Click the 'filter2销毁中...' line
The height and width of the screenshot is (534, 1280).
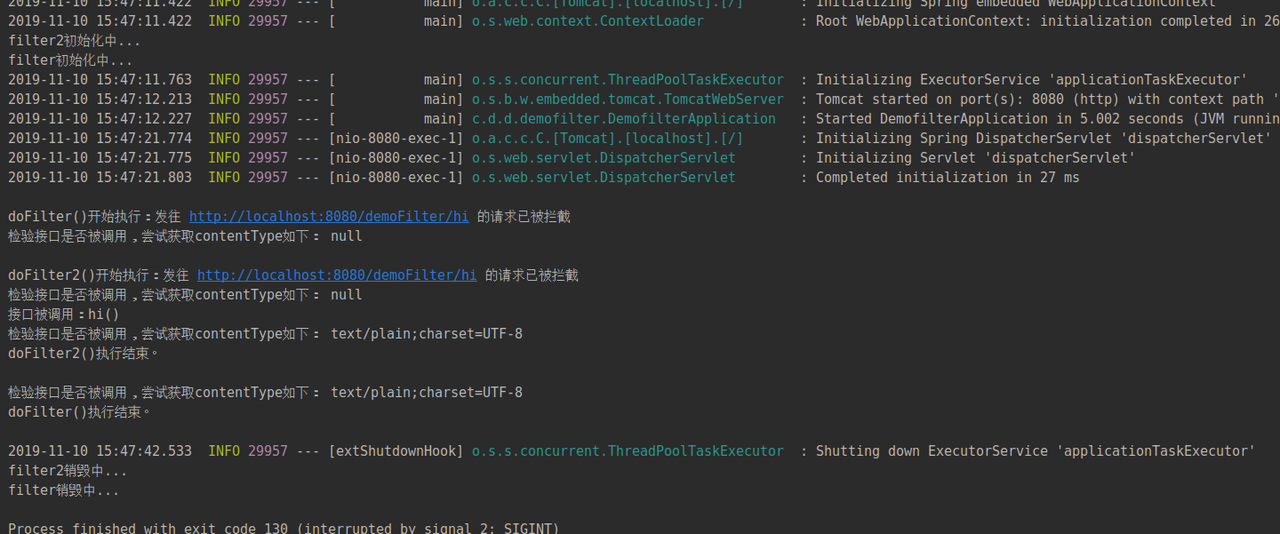(68, 471)
